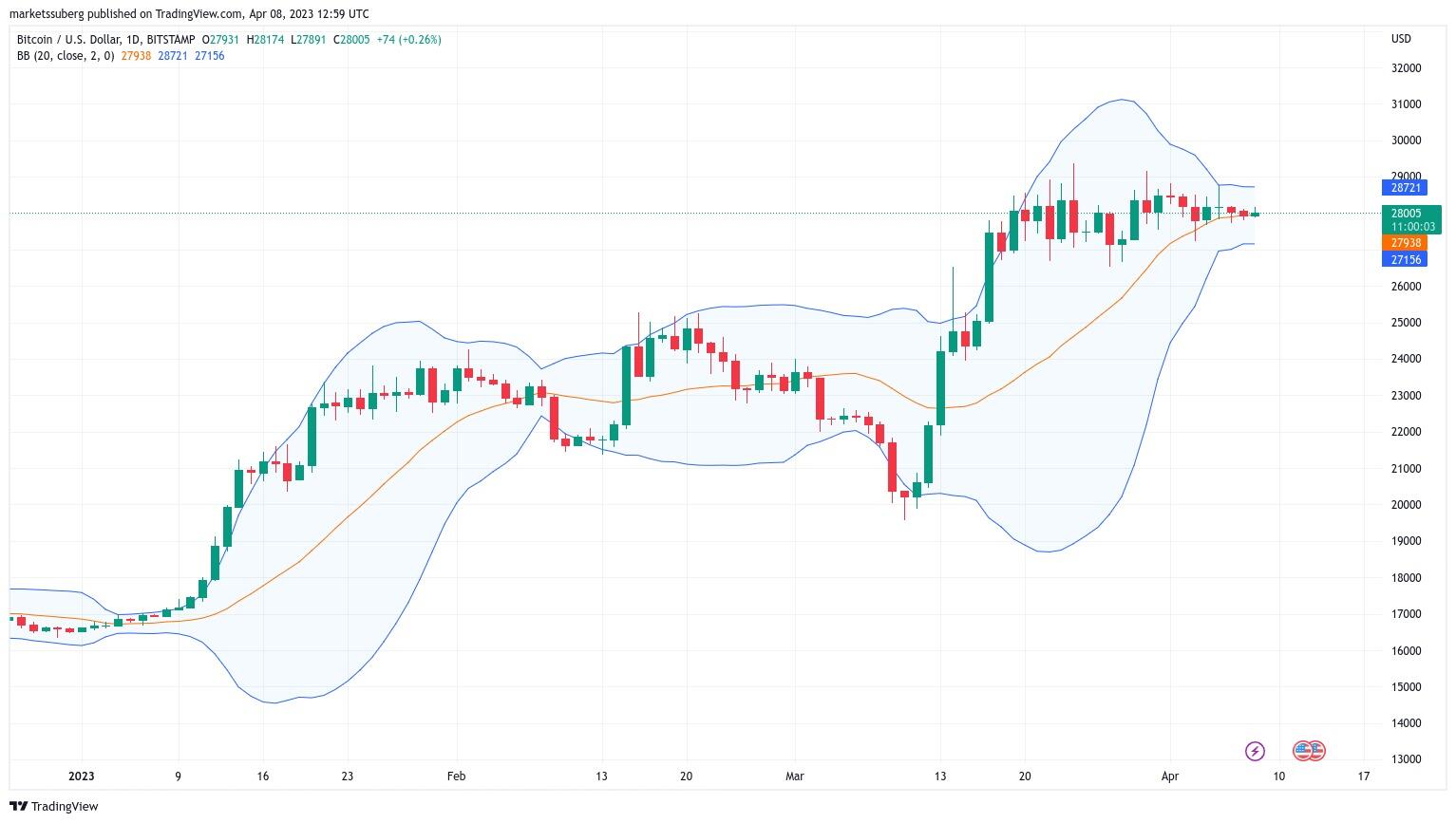Click the purple lightning bolt event icon
Viewport: 1456px width, 823px height.
1255,752
